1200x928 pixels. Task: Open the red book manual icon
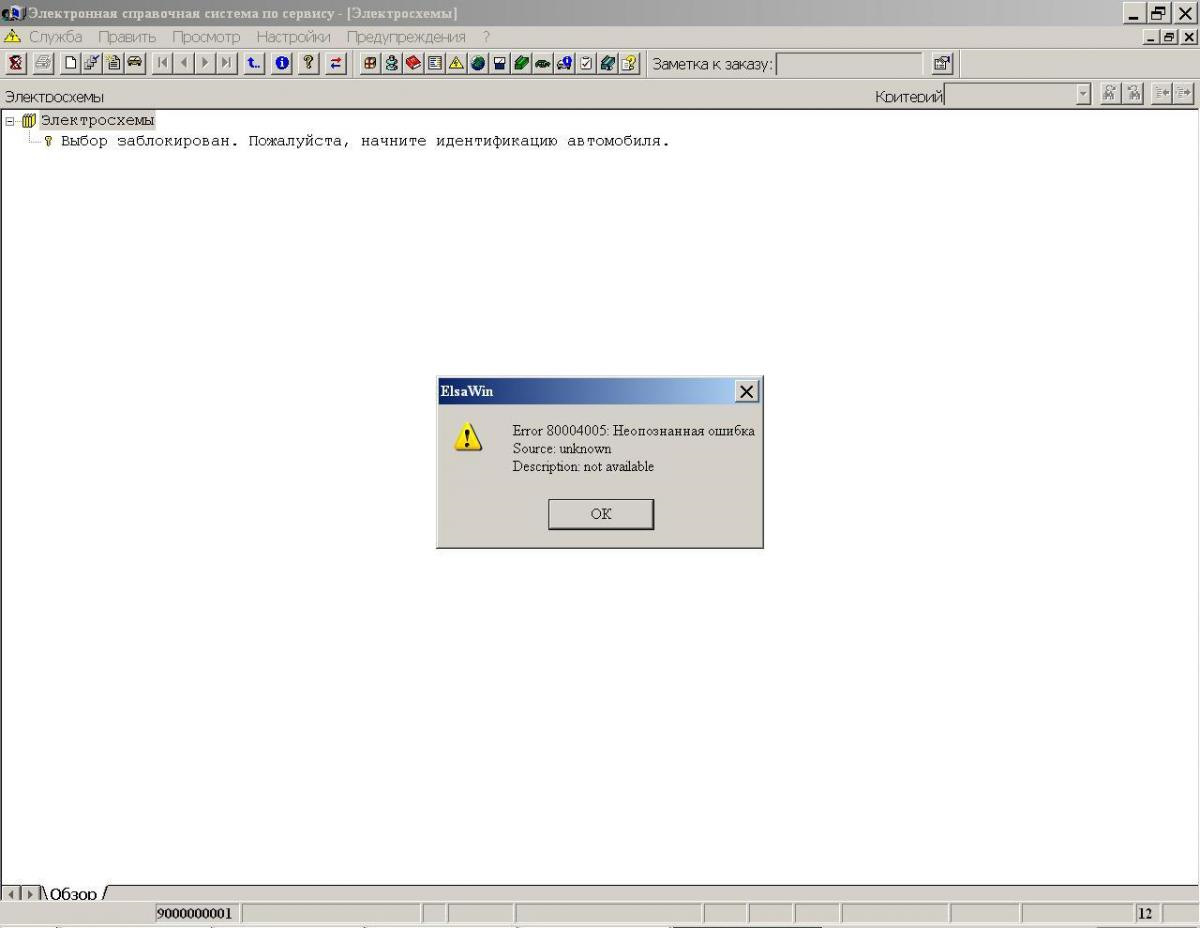coord(413,63)
